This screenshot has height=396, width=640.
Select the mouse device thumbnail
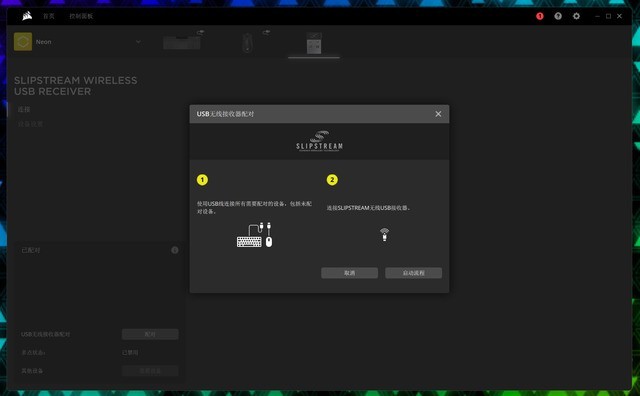click(247, 42)
